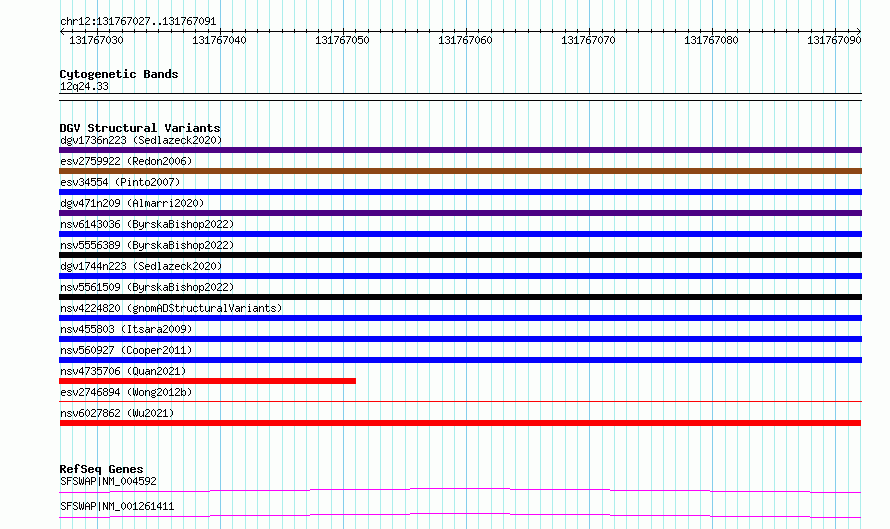The height and width of the screenshot is (529, 890).
Task: Click variant label nsv560927 (Cooper2011)
Action: (126, 350)
